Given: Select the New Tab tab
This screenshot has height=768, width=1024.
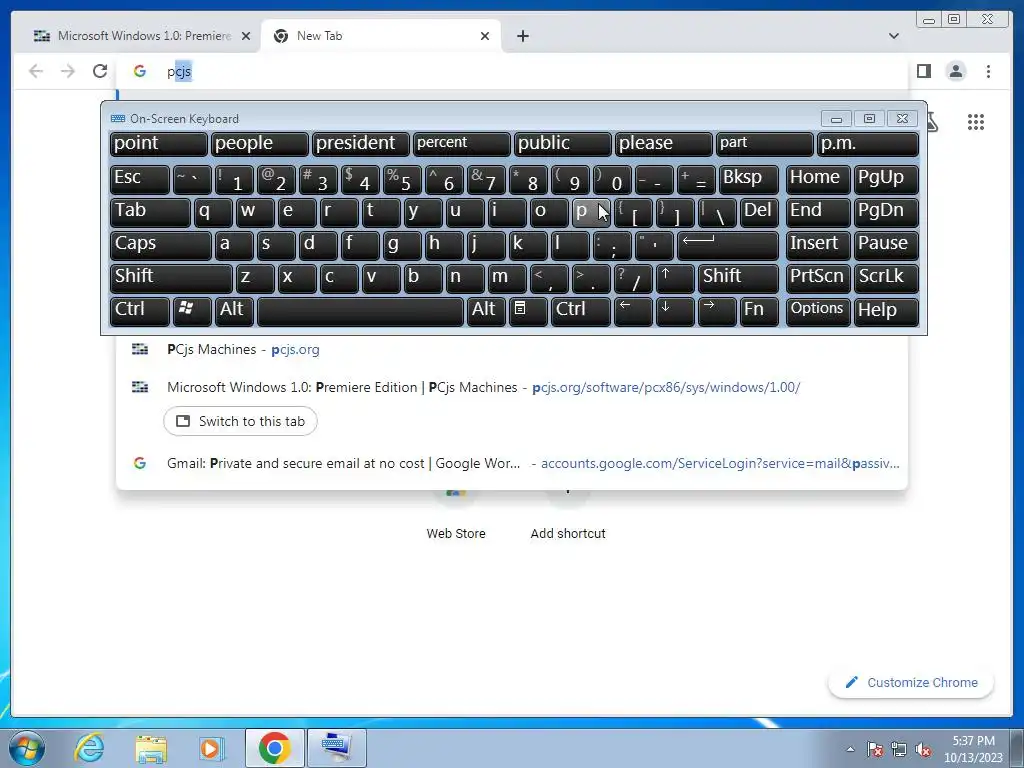Looking at the screenshot, I should [x=380, y=36].
